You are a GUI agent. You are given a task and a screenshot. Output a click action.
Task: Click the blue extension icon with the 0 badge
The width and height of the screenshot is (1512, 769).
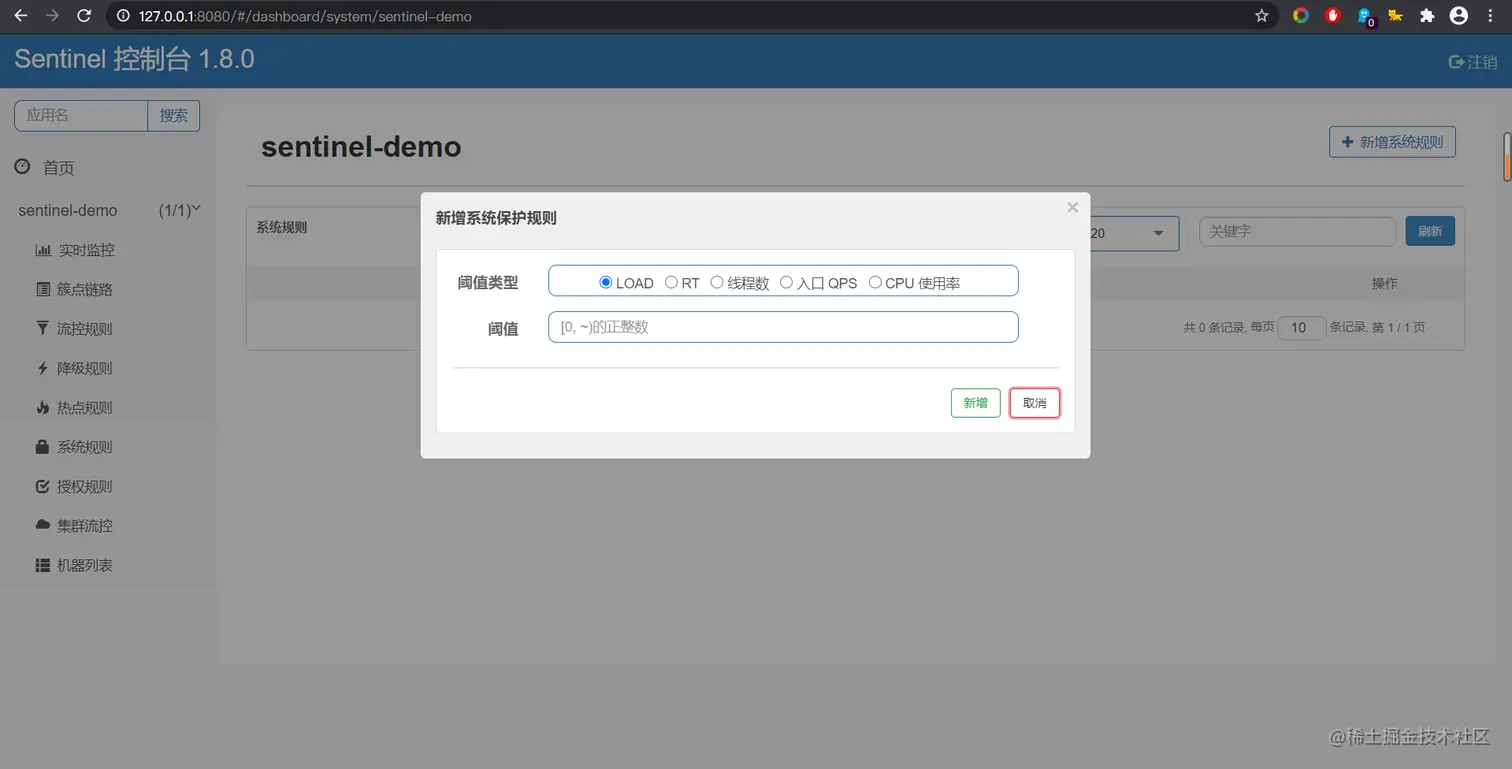(x=1365, y=17)
